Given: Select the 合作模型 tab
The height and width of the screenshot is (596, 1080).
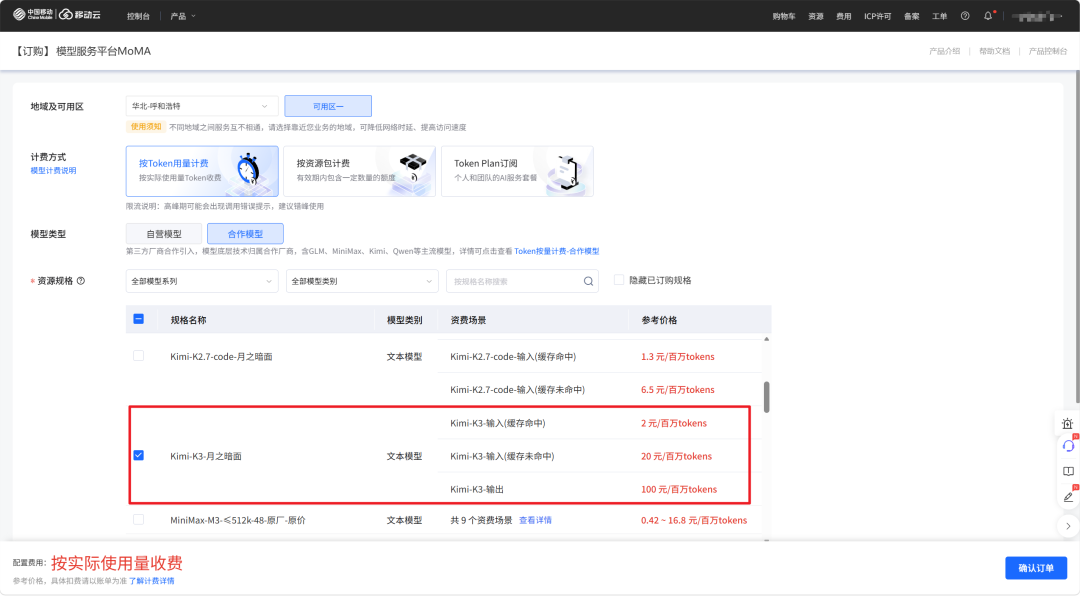Looking at the screenshot, I should (245, 234).
